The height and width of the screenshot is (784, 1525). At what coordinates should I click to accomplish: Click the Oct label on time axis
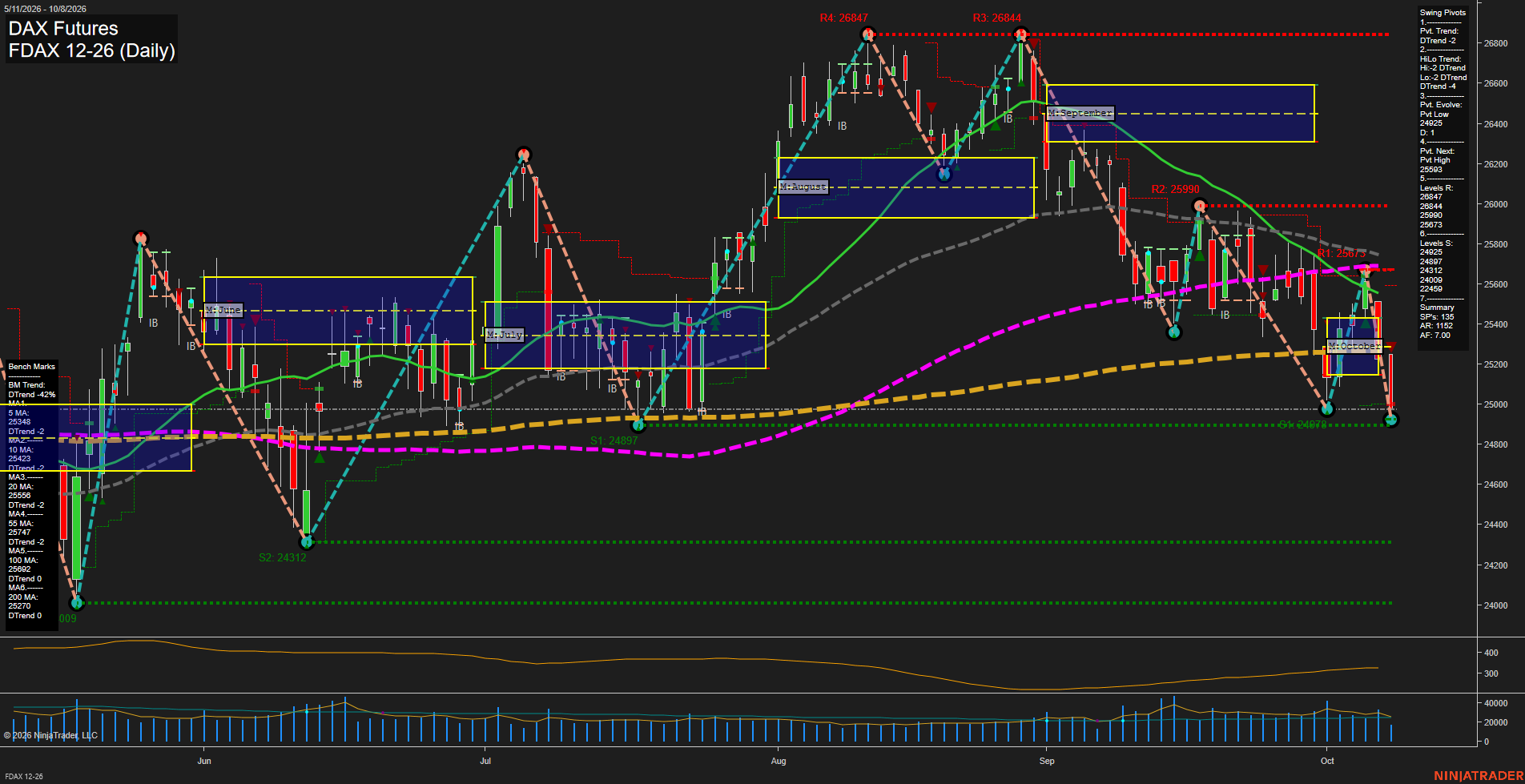(x=1327, y=761)
